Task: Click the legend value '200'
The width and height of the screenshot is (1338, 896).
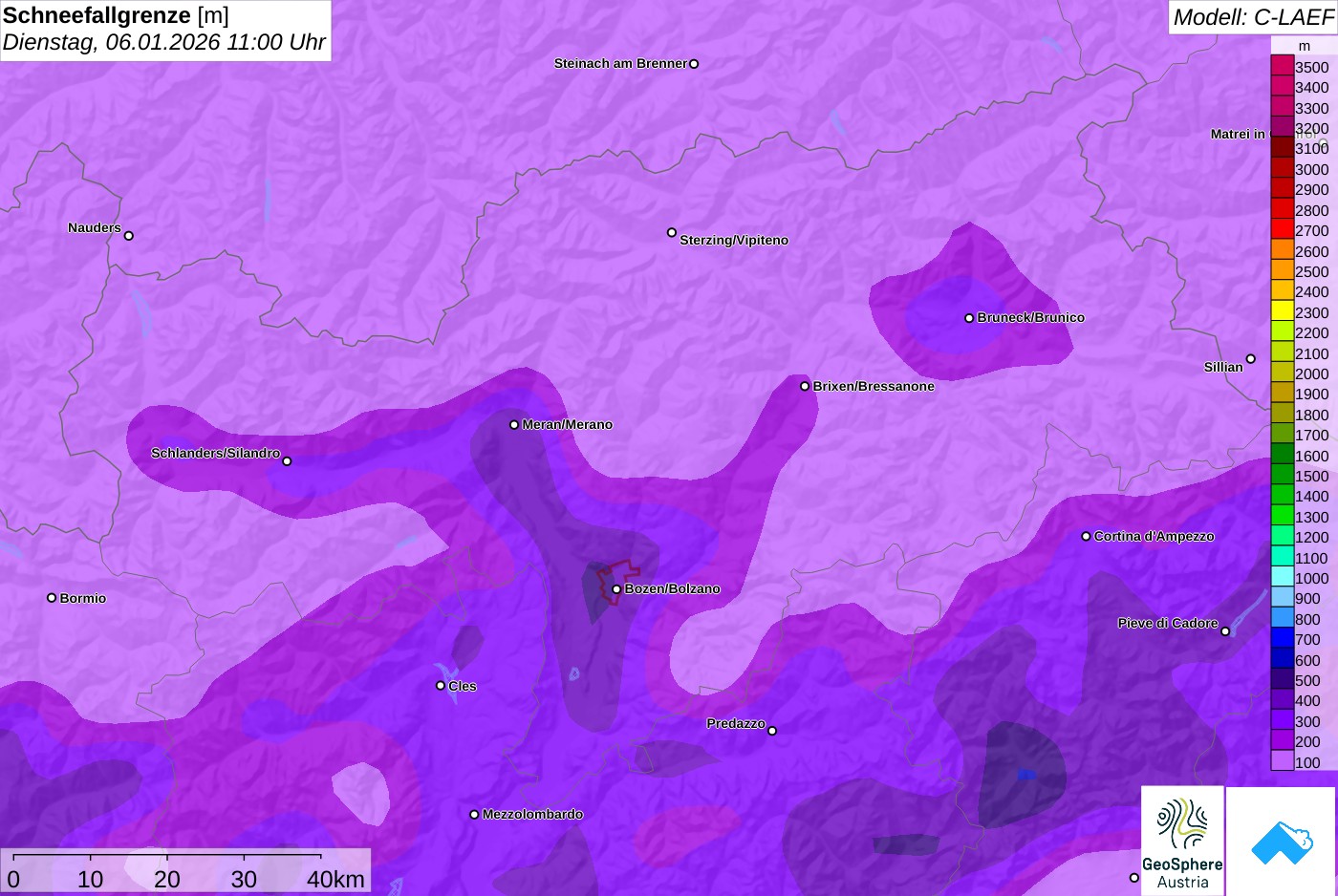Action: pos(1308,742)
